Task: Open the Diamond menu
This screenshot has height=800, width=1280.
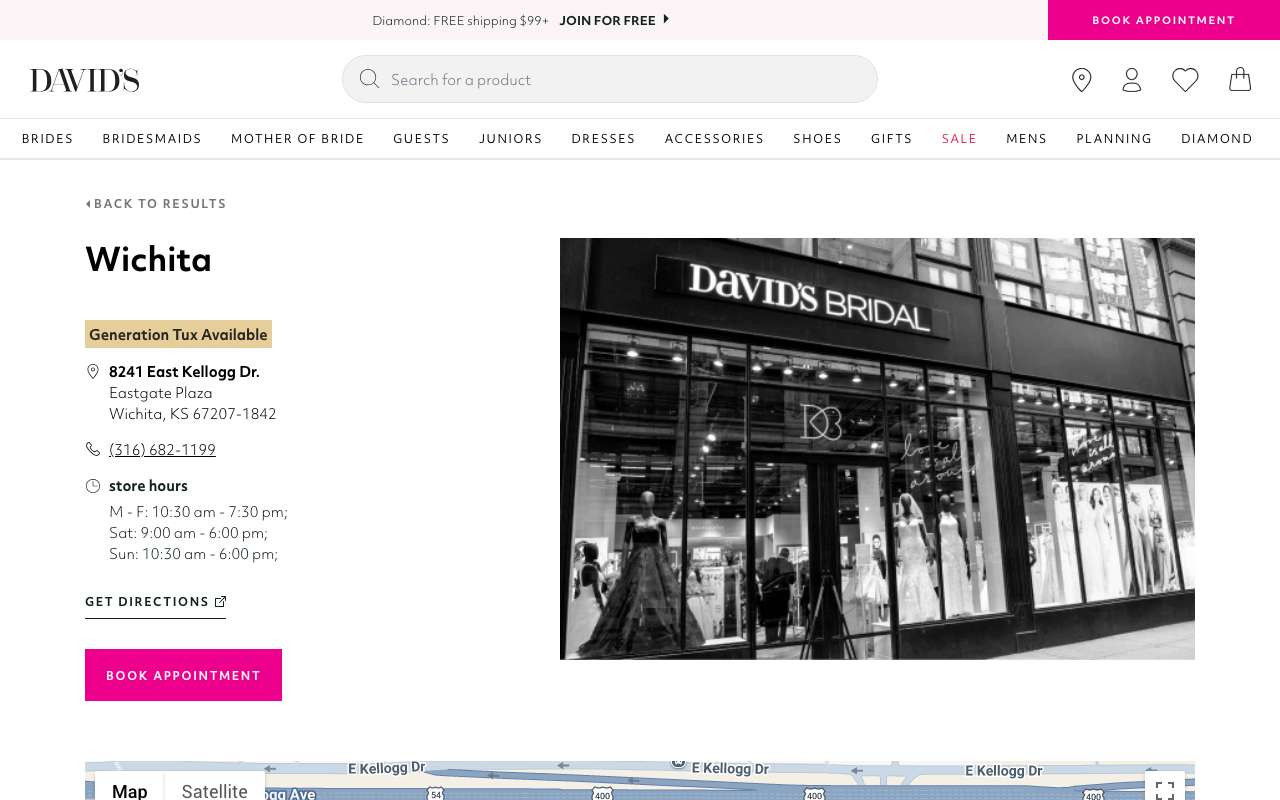Action: 1217,139
